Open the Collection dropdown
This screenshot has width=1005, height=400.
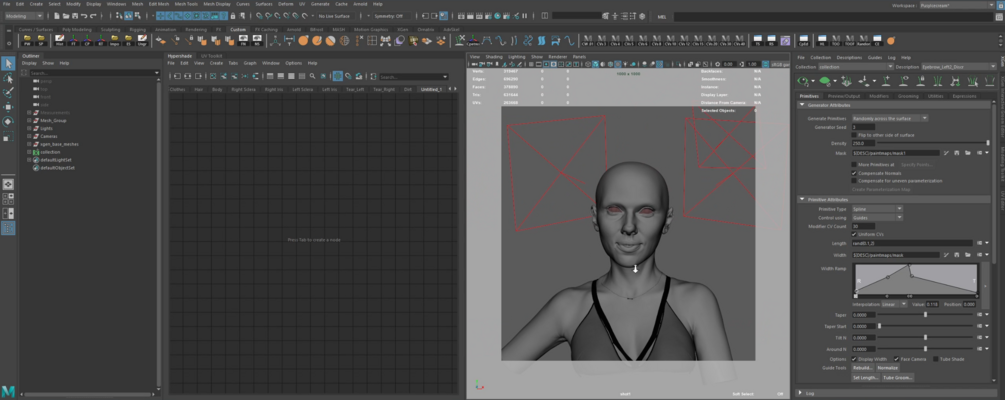[x=855, y=67]
